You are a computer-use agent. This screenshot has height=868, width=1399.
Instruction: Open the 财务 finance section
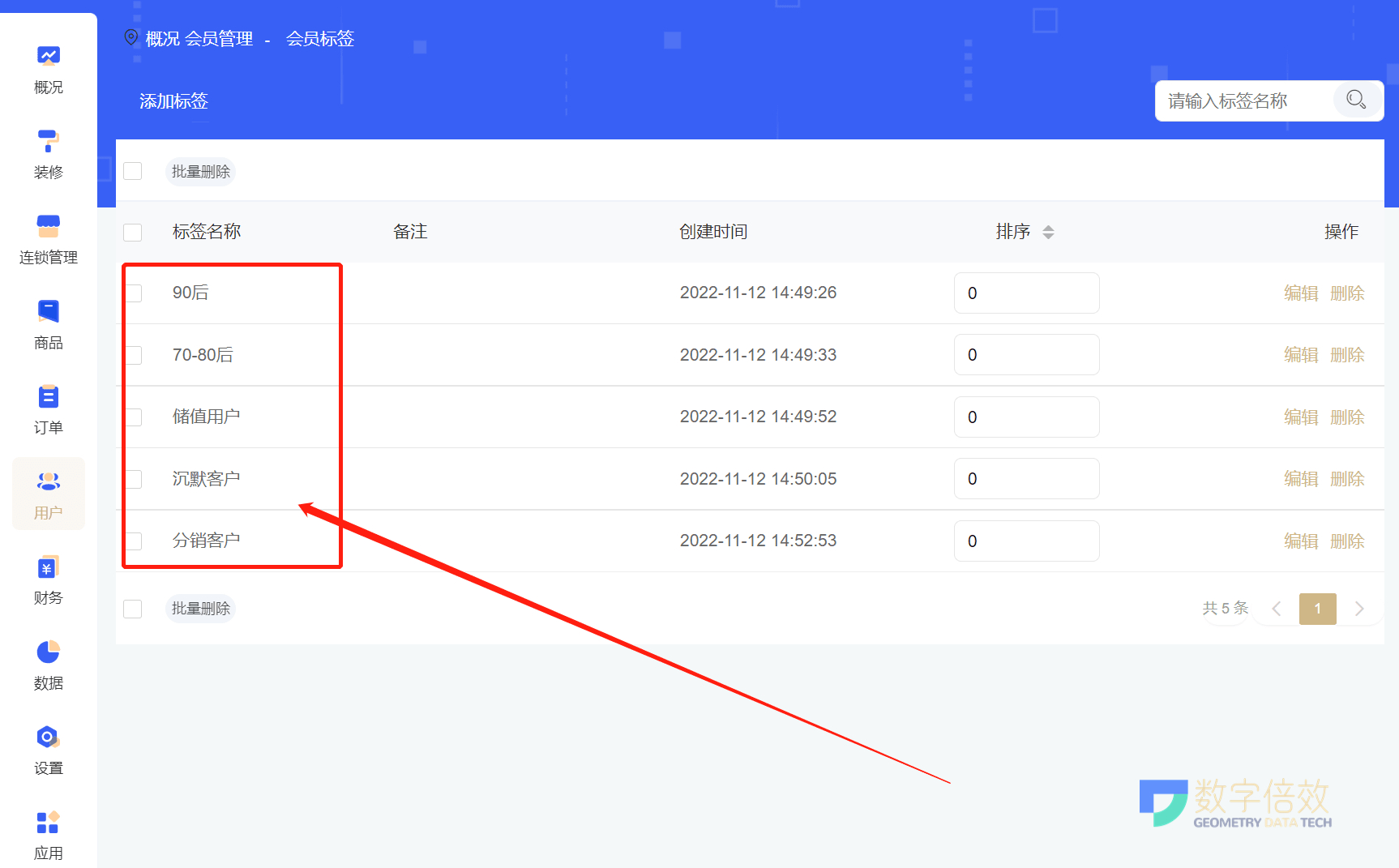[x=48, y=580]
